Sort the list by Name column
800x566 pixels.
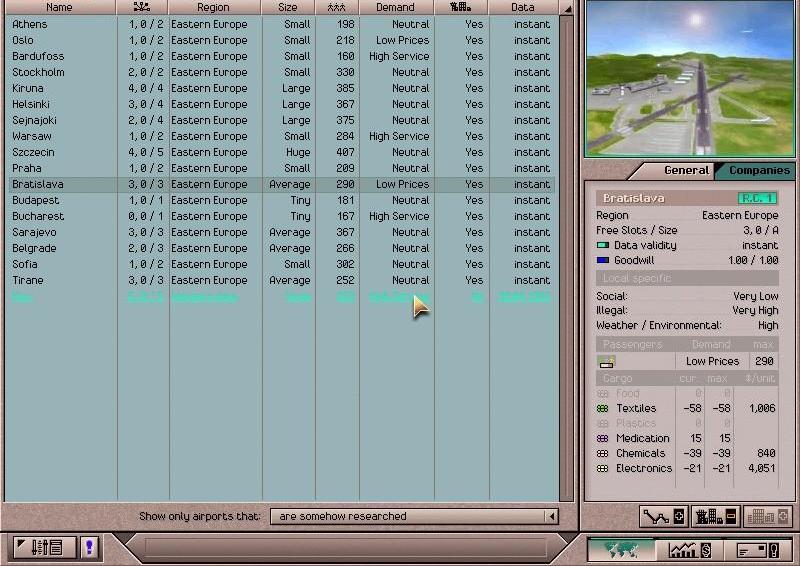(59, 7)
